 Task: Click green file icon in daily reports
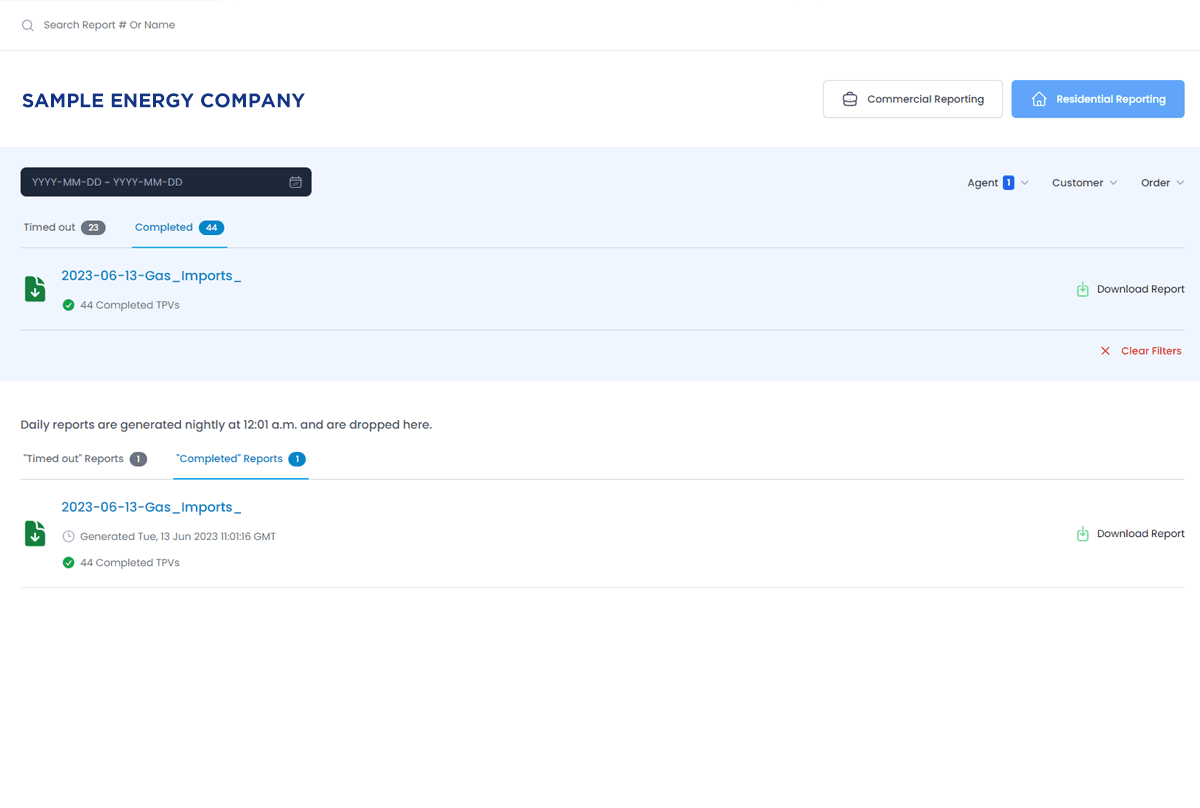[35, 533]
